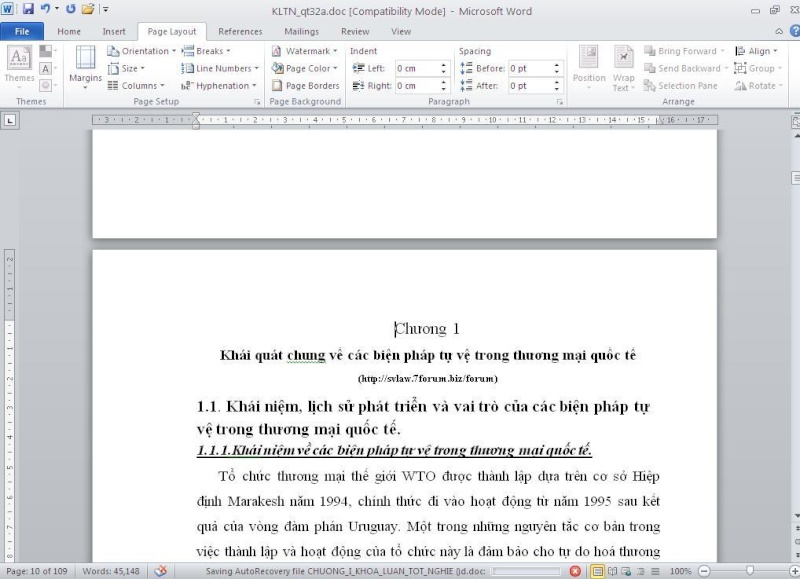
Task: Open the File menu
Action: pos(22,31)
